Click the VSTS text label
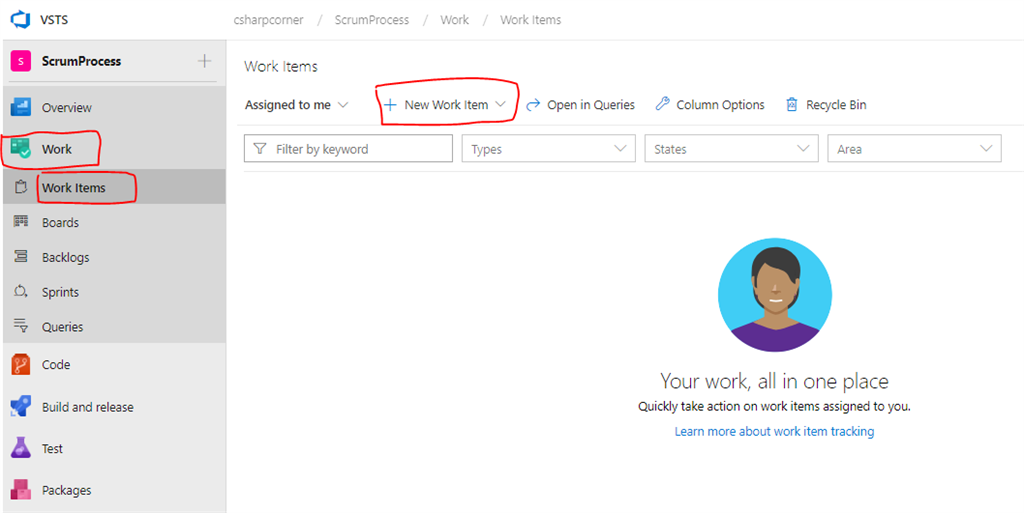 point(54,20)
